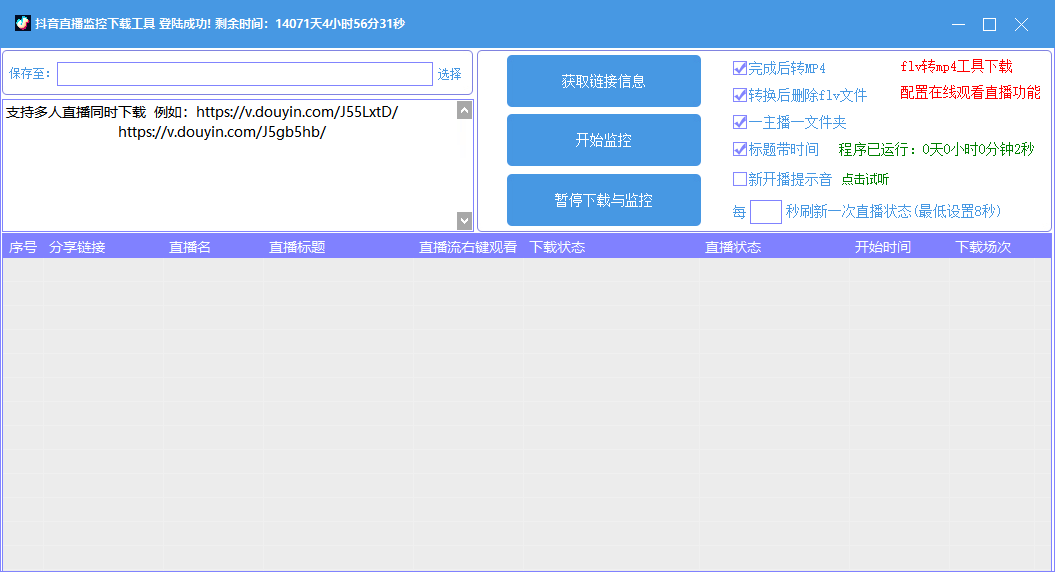Open flv转mp4工具下载 link

[956, 66]
